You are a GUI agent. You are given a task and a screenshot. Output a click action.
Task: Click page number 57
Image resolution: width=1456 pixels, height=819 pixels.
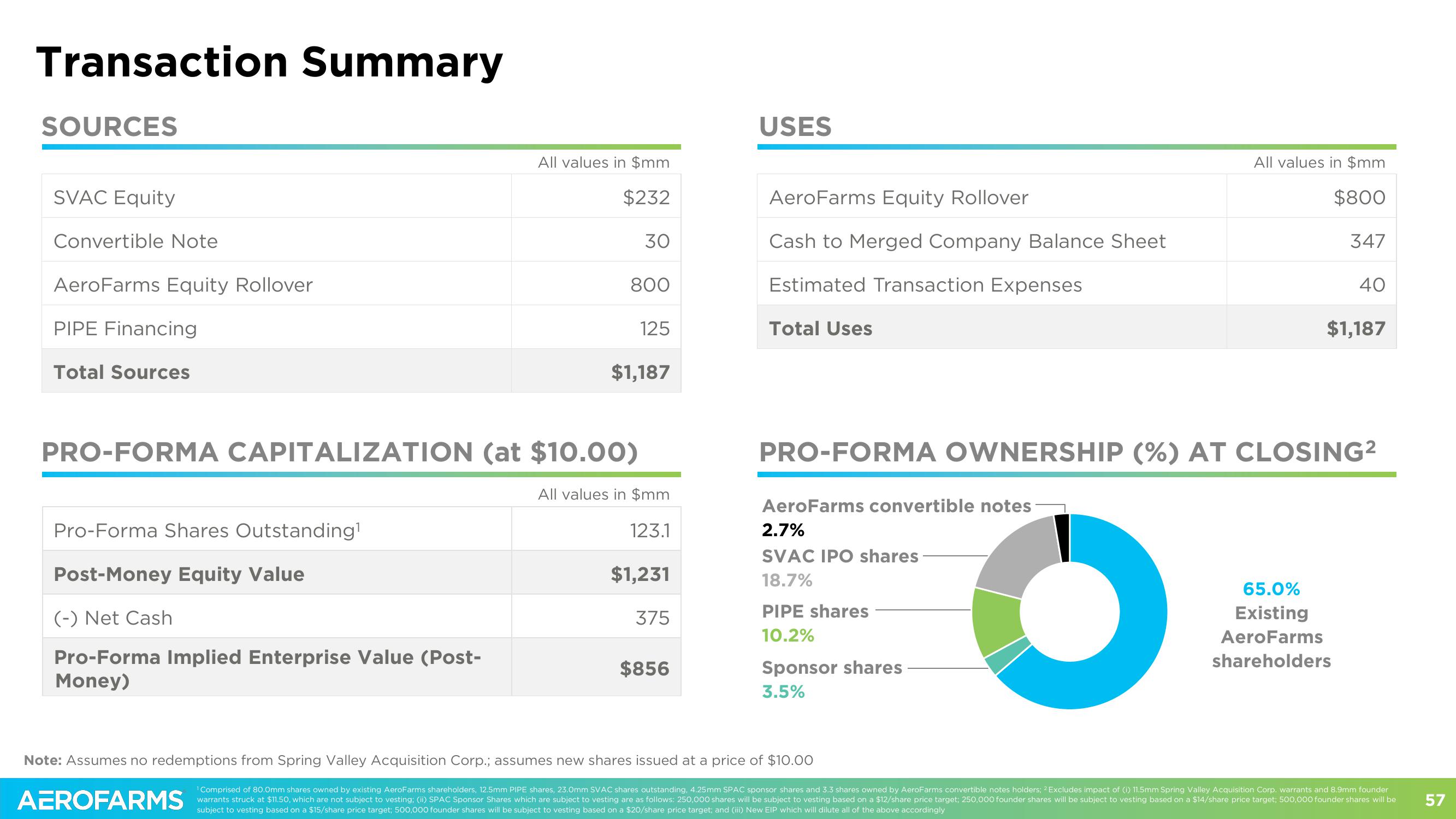[1435, 800]
